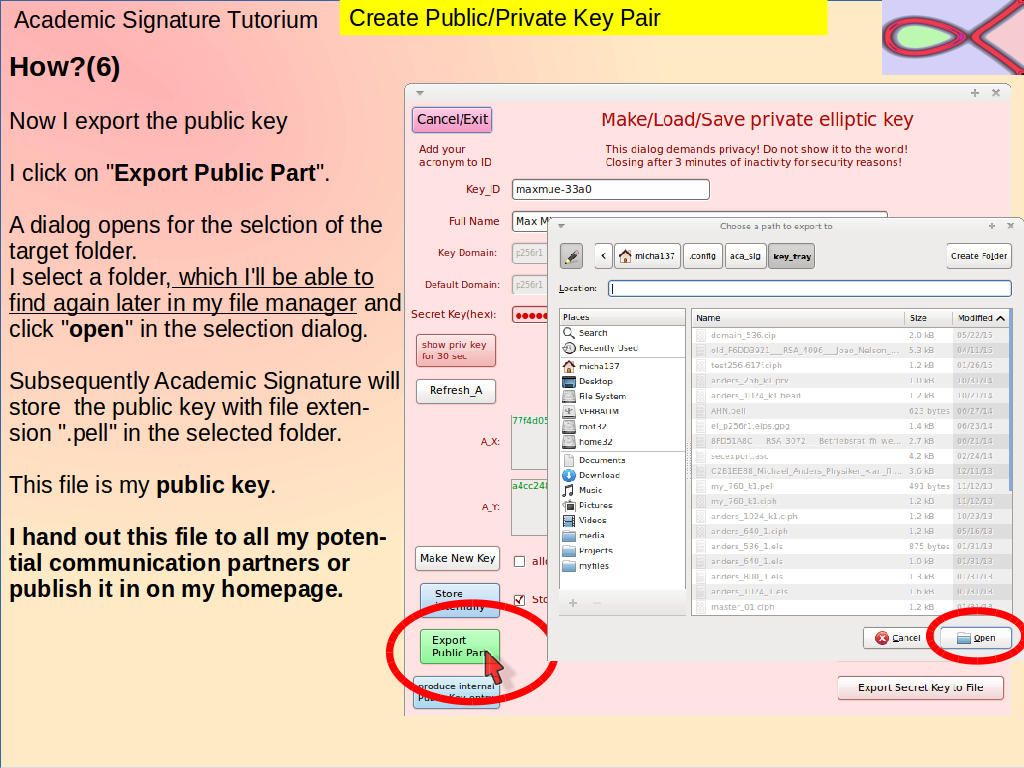1024x768 pixels.
Task: Open micha137 home folder in Places sidebar
Action: click(598, 366)
